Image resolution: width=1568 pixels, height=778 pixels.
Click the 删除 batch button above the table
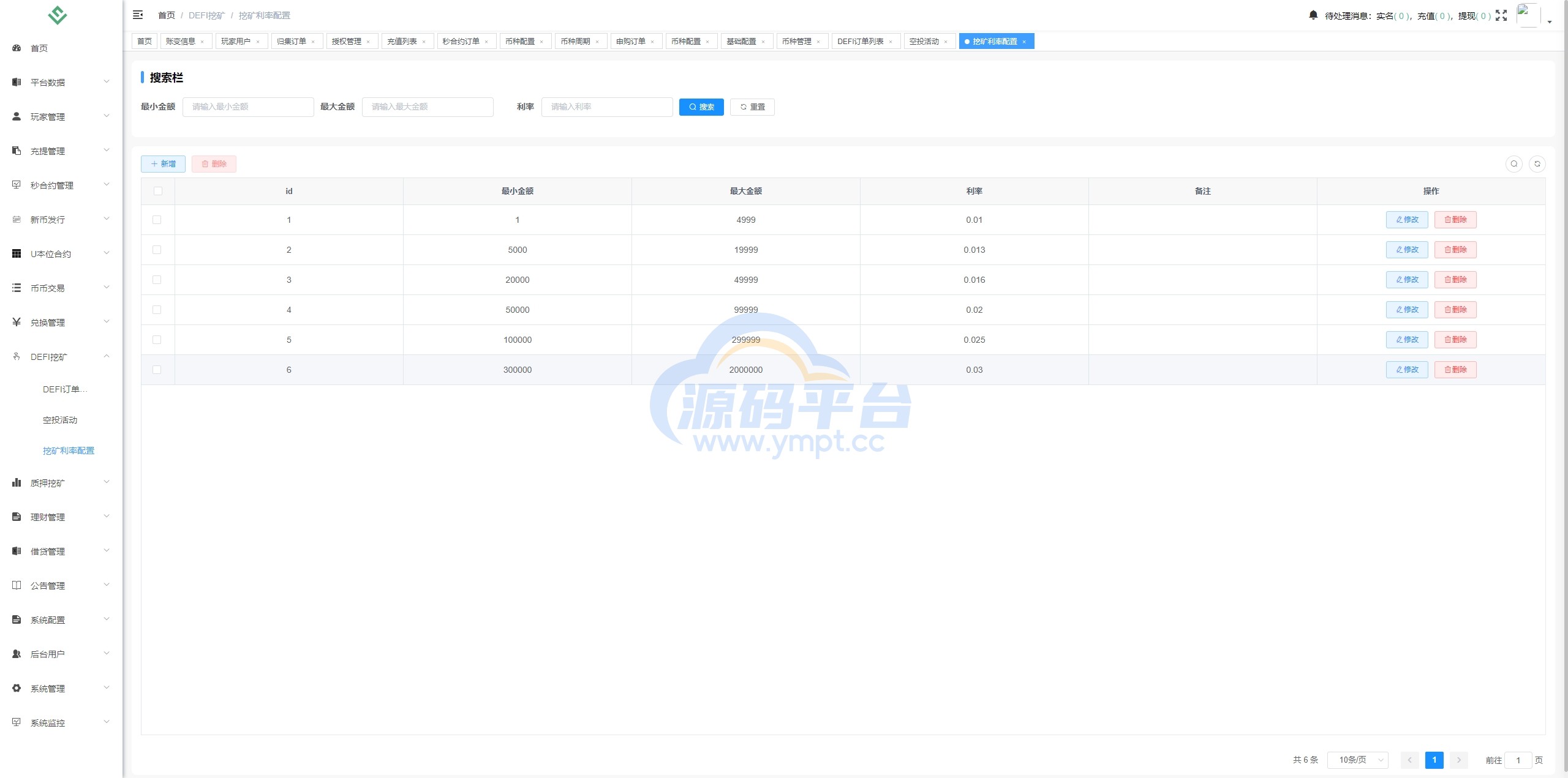coord(214,163)
